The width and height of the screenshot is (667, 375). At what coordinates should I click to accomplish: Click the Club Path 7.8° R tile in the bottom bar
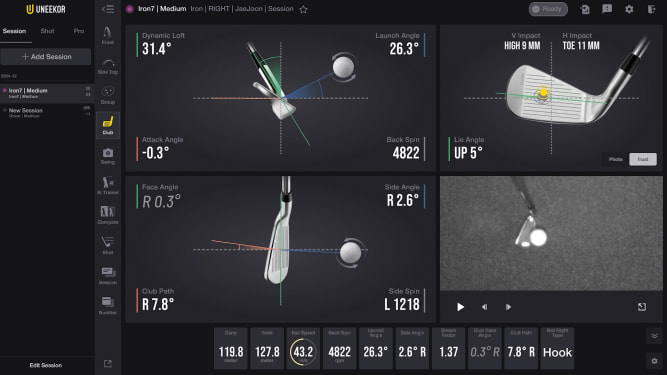(x=521, y=348)
